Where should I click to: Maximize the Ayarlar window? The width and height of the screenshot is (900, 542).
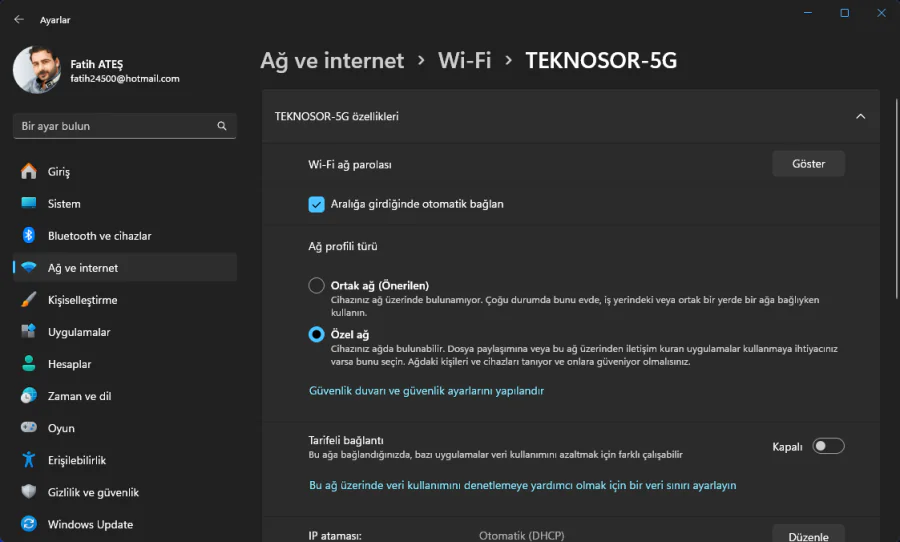point(844,13)
